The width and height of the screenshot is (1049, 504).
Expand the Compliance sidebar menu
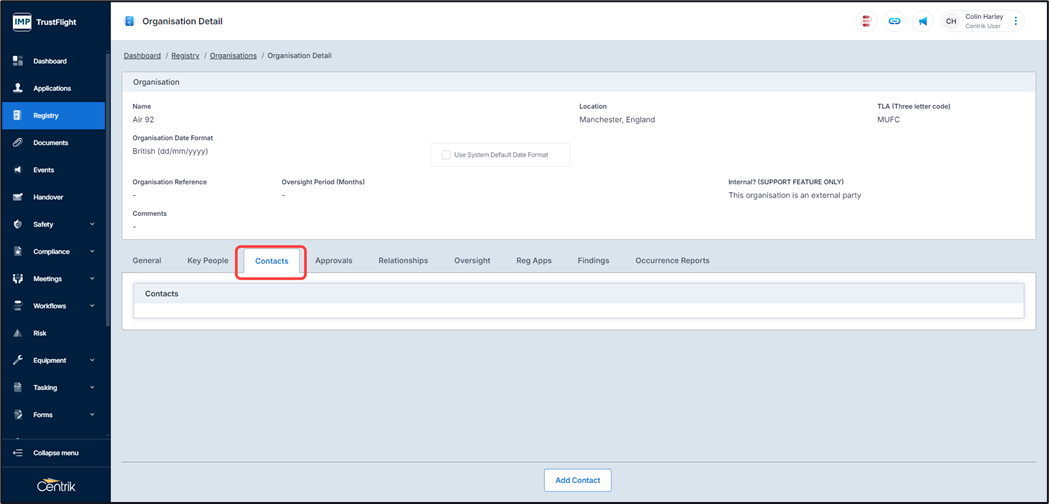pos(54,252)
